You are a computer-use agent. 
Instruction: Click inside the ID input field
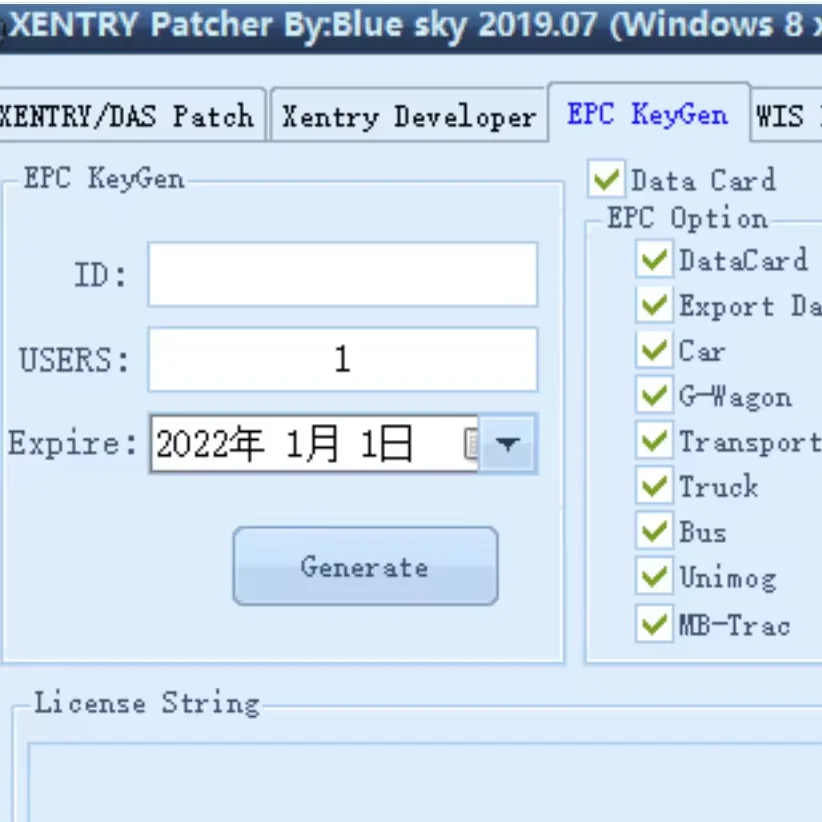(x=342, y=272)
